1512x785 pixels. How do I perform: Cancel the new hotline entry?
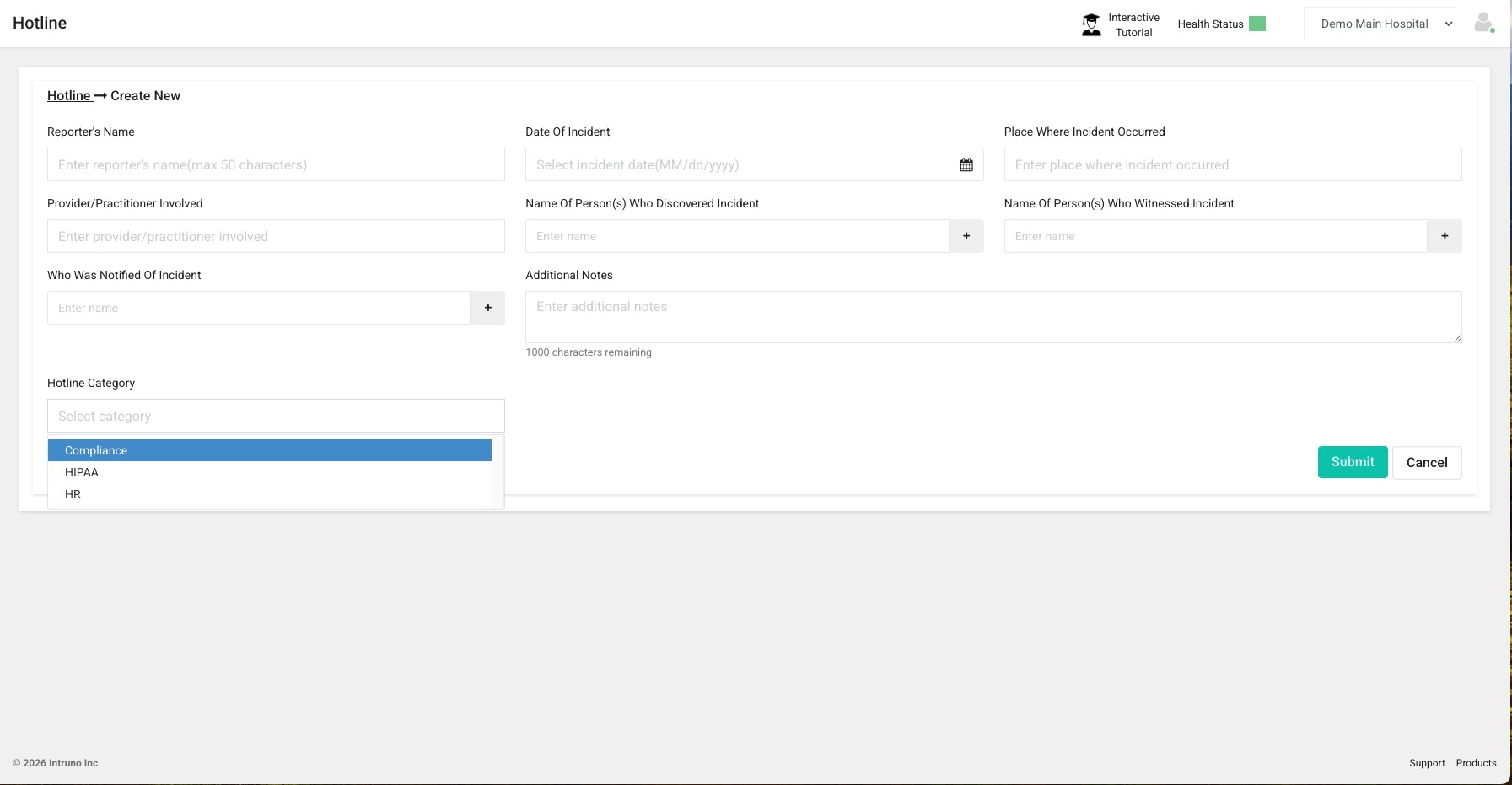[x=1427, y=462]
